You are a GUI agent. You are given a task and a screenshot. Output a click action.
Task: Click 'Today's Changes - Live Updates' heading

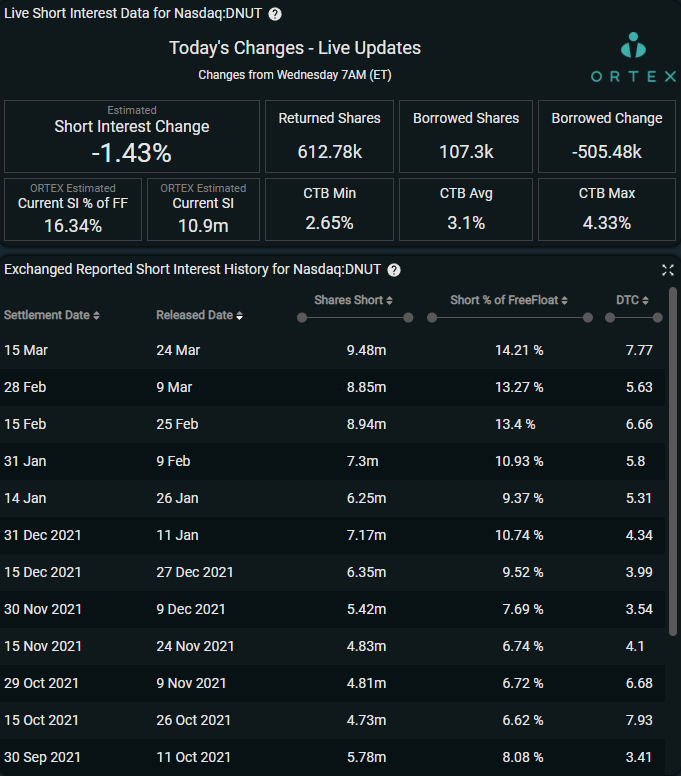coord(295,48)
